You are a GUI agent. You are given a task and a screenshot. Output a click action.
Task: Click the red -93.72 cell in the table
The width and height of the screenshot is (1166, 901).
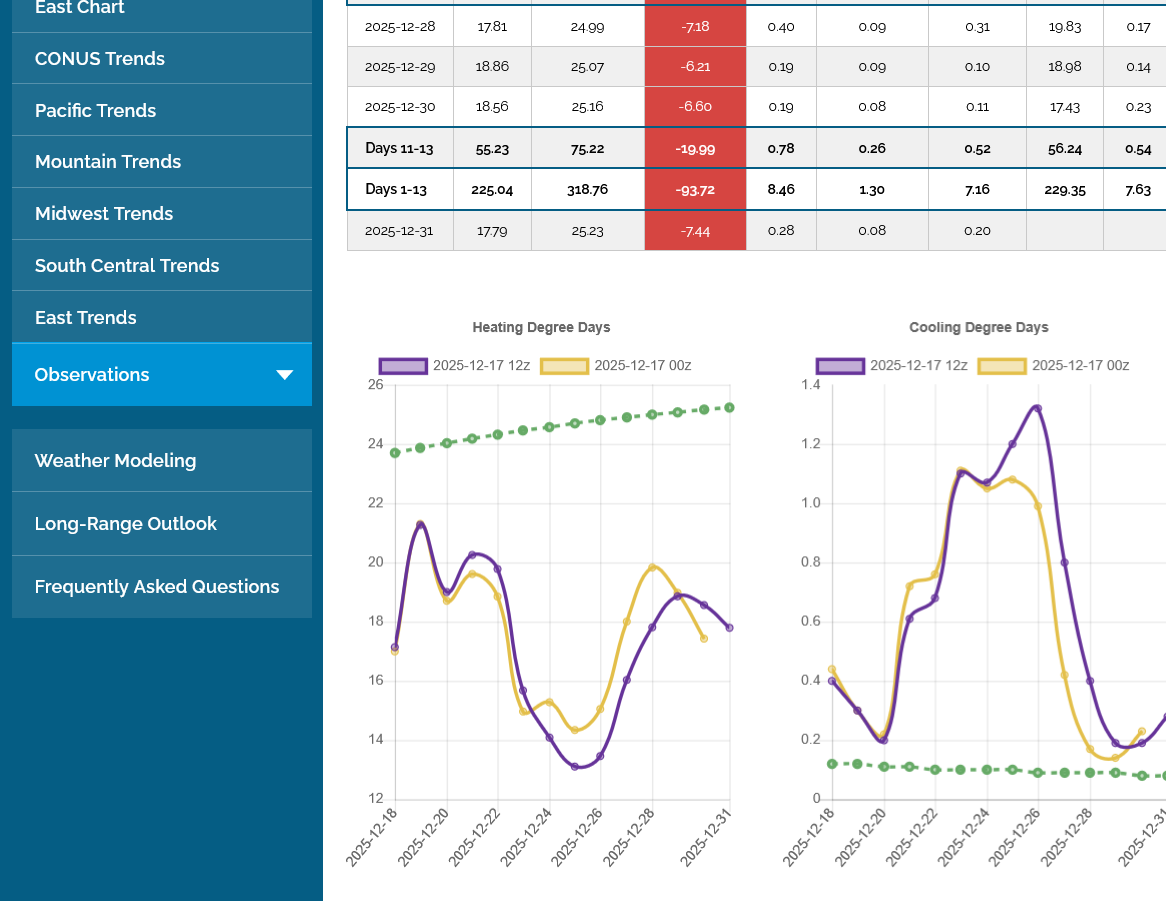coord(695,189)
